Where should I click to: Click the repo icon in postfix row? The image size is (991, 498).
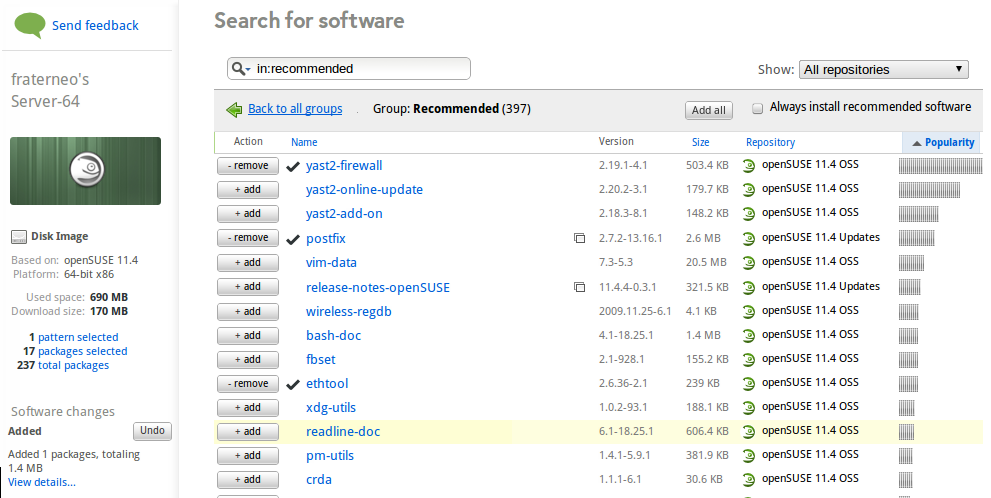pos(749,238)
